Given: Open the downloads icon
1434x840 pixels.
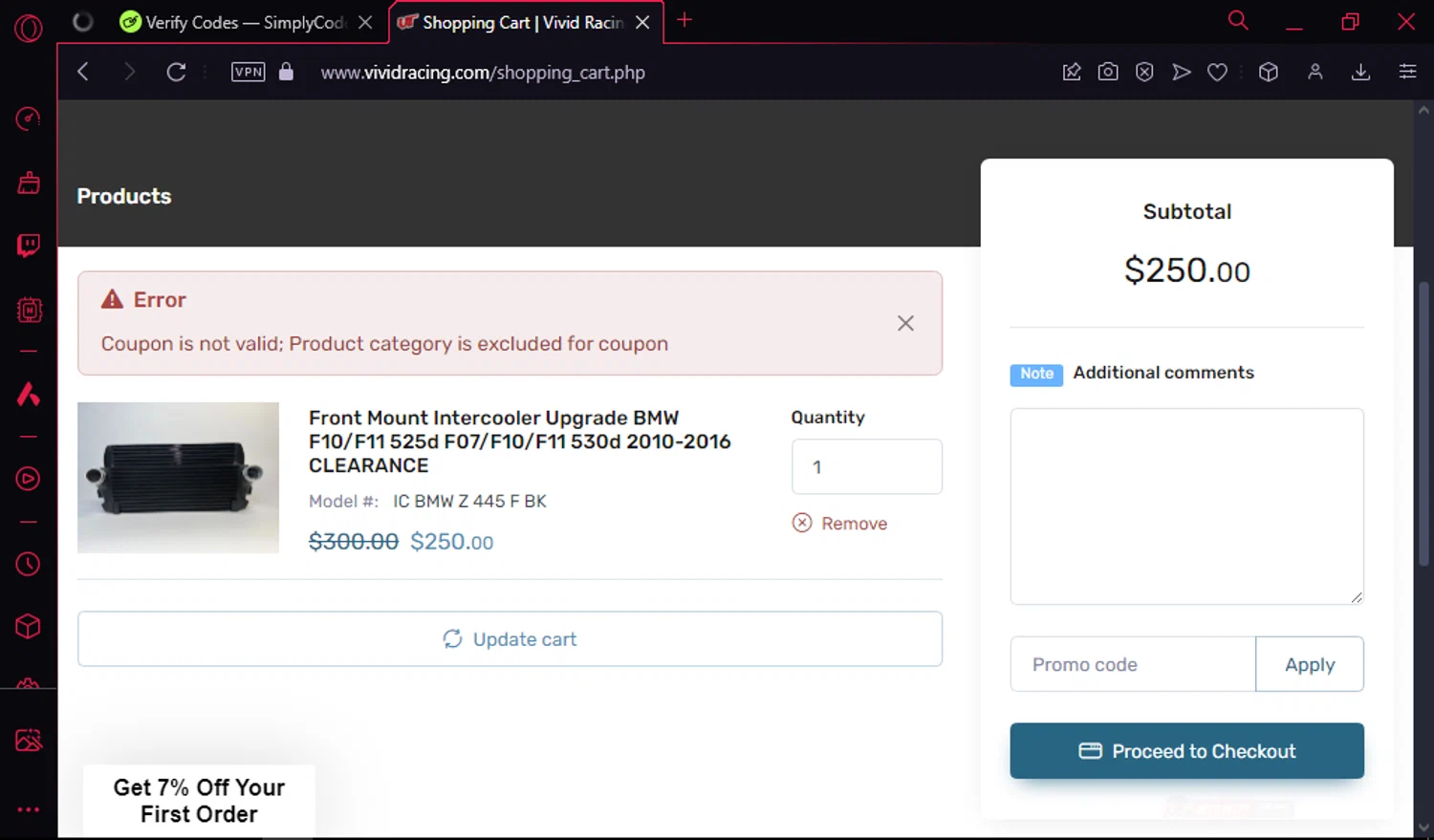Looking at the screenshot, I should [x=1360, y=72].
